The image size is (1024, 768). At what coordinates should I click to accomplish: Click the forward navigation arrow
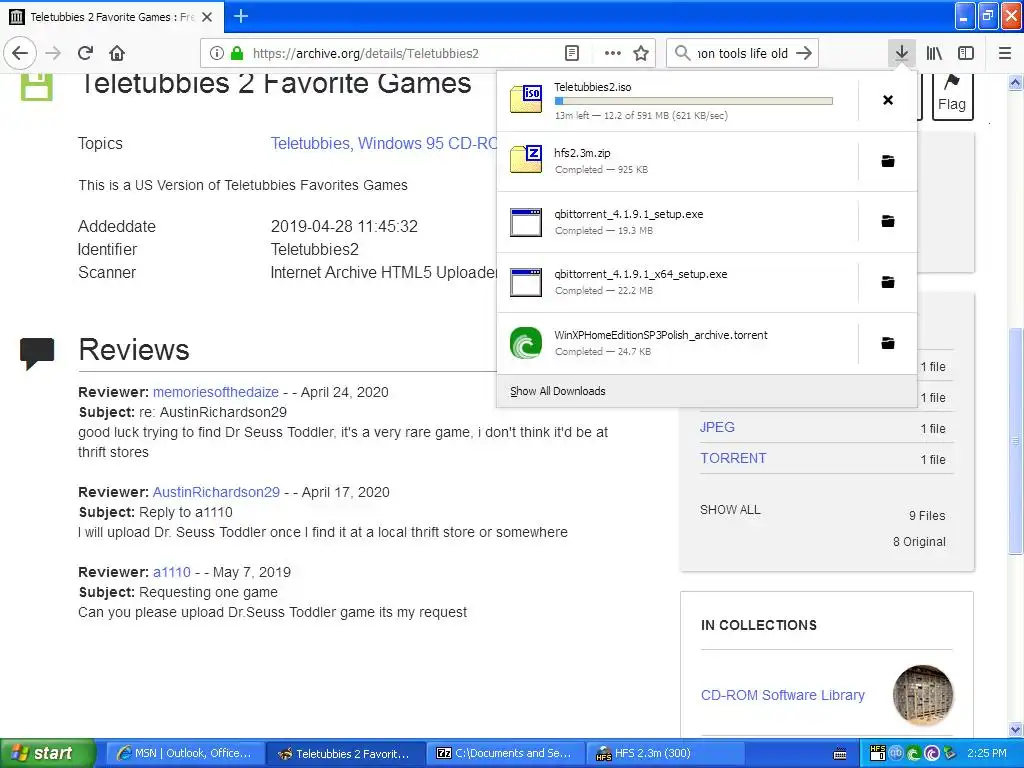[54, 53]
